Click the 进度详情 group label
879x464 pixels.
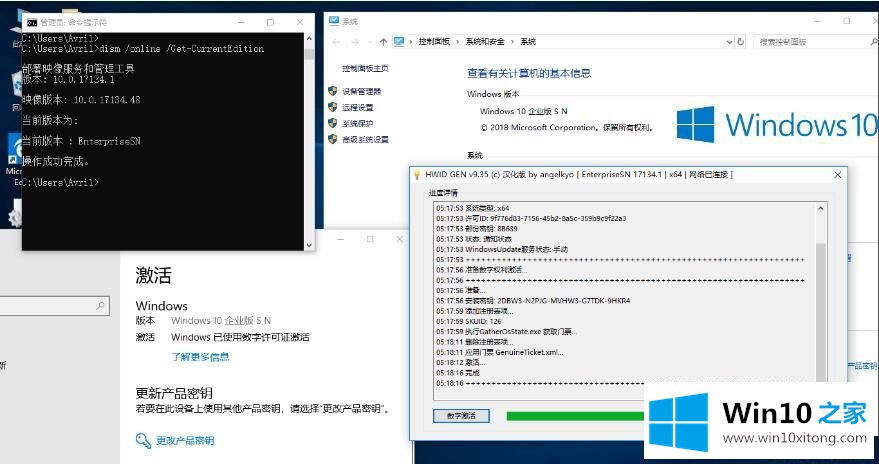pyautogui.click(x=443, y=193)
